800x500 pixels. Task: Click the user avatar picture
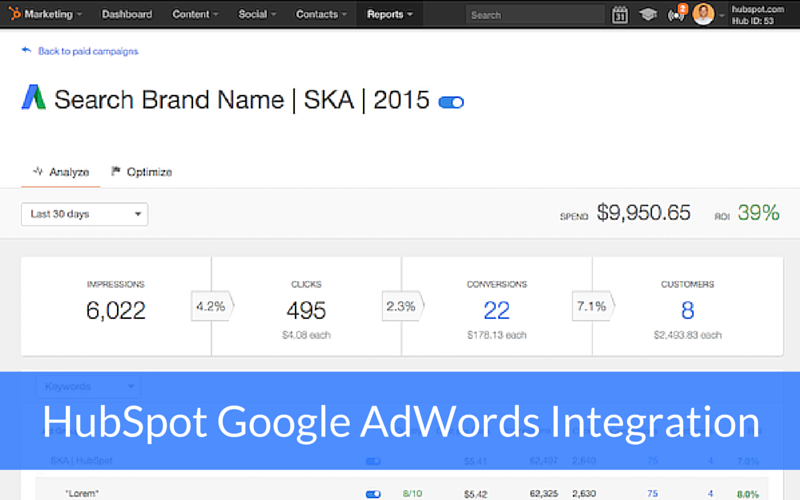[703, 14]
